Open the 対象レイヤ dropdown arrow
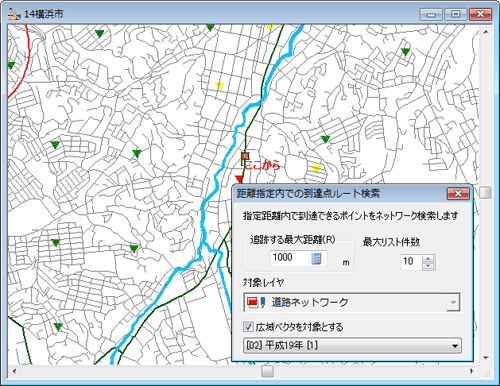The image size is (500, 386). pos(453,302)
